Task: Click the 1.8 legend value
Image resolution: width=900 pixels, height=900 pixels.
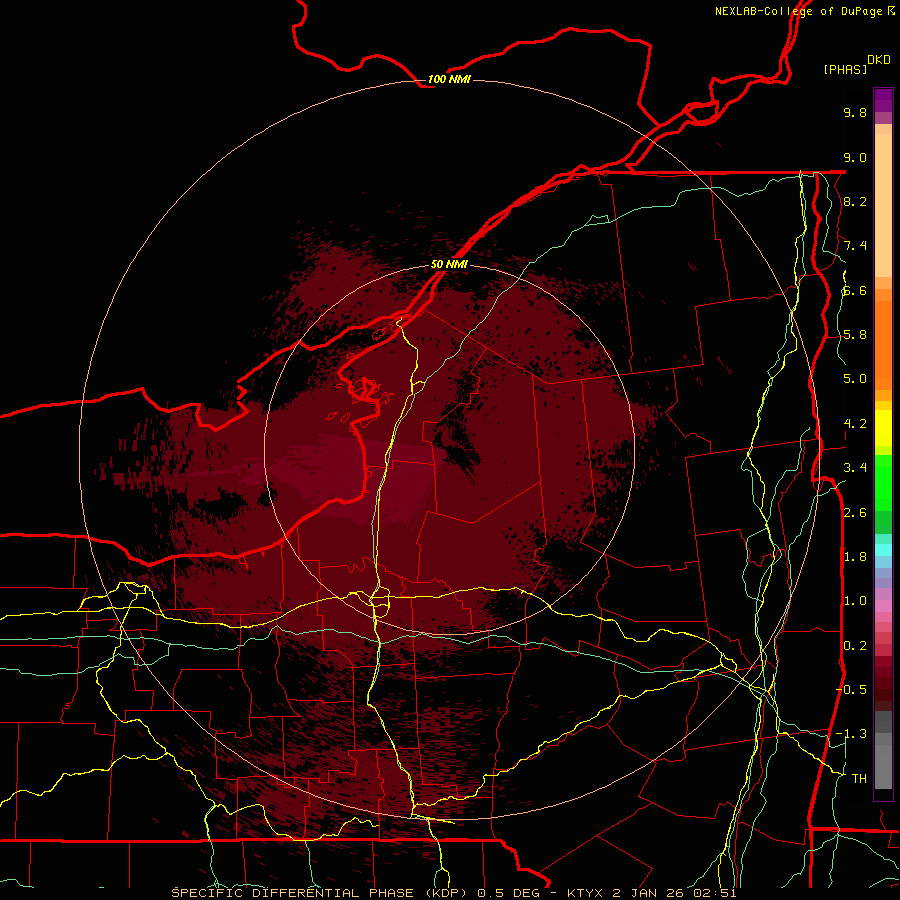Action: (x=855, y=557)
